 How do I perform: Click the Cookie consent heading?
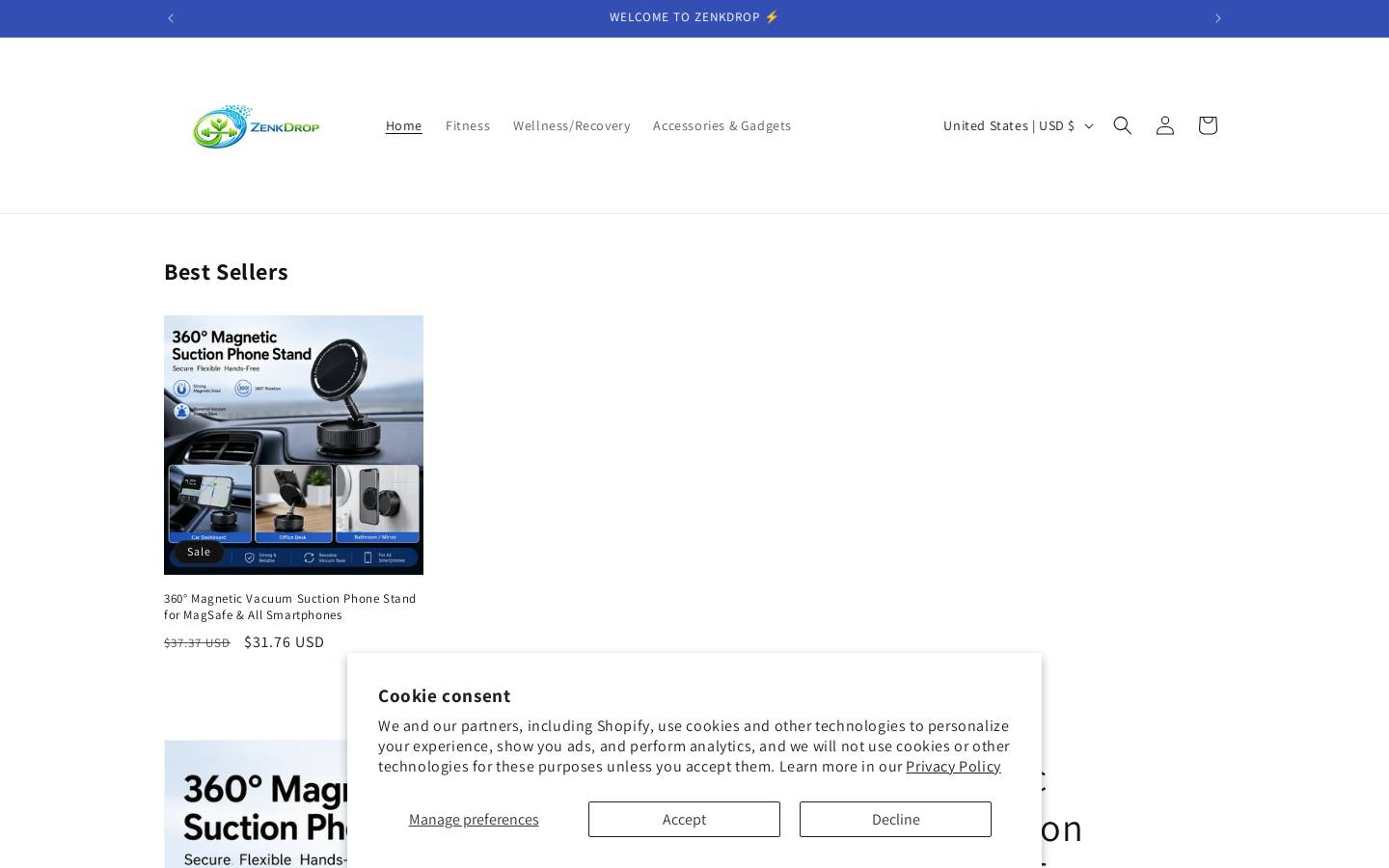(x=445, y=696)
